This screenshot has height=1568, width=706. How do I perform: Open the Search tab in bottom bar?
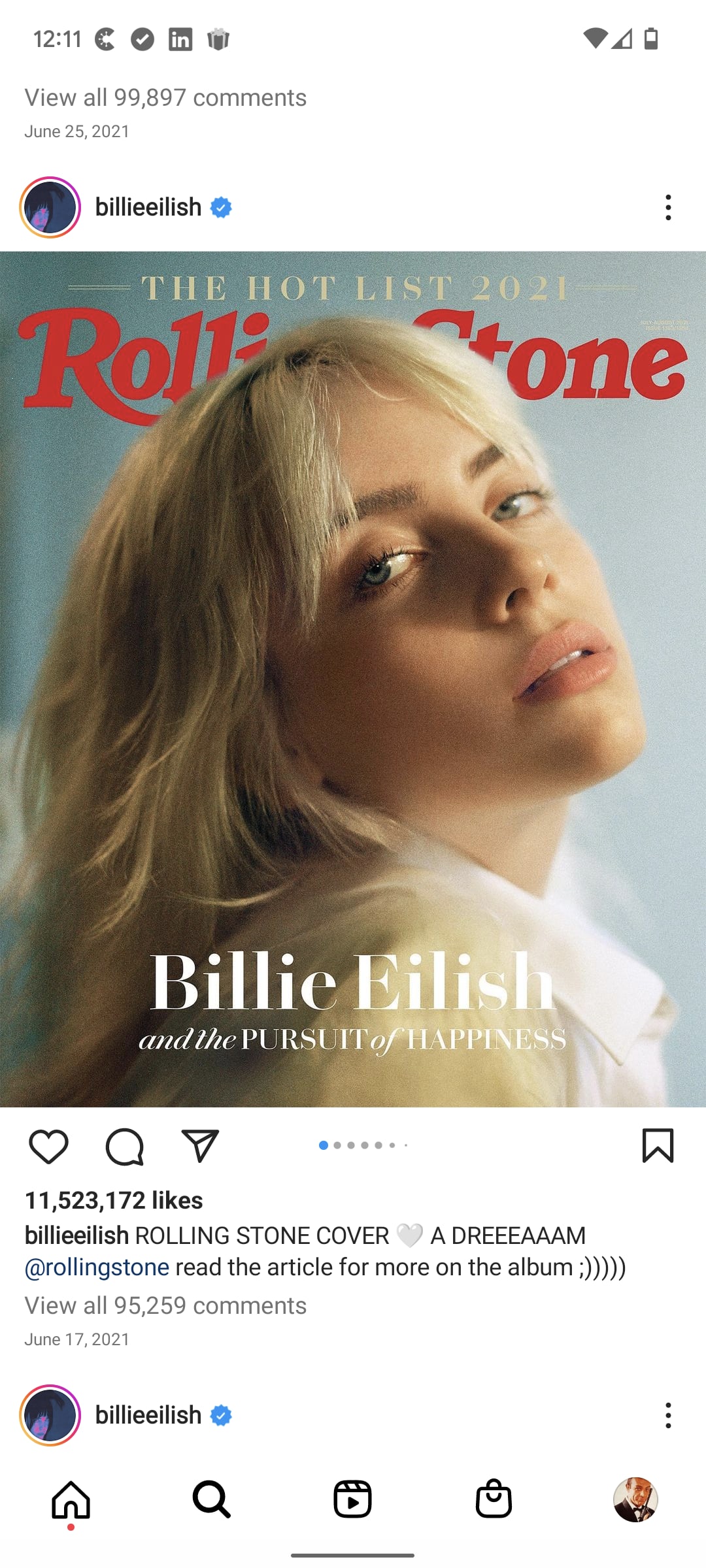[211, 1499]
